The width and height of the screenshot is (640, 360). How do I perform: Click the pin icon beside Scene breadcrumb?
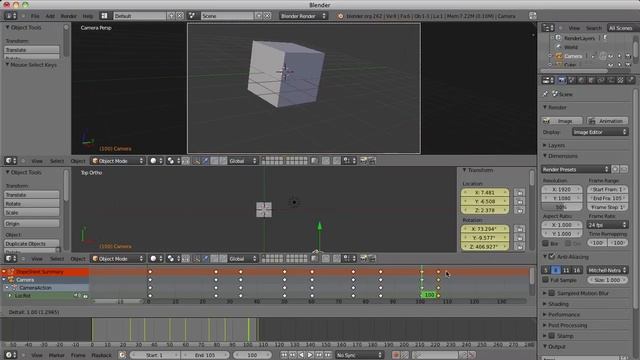pyautogui.click(x=545, y=94)
